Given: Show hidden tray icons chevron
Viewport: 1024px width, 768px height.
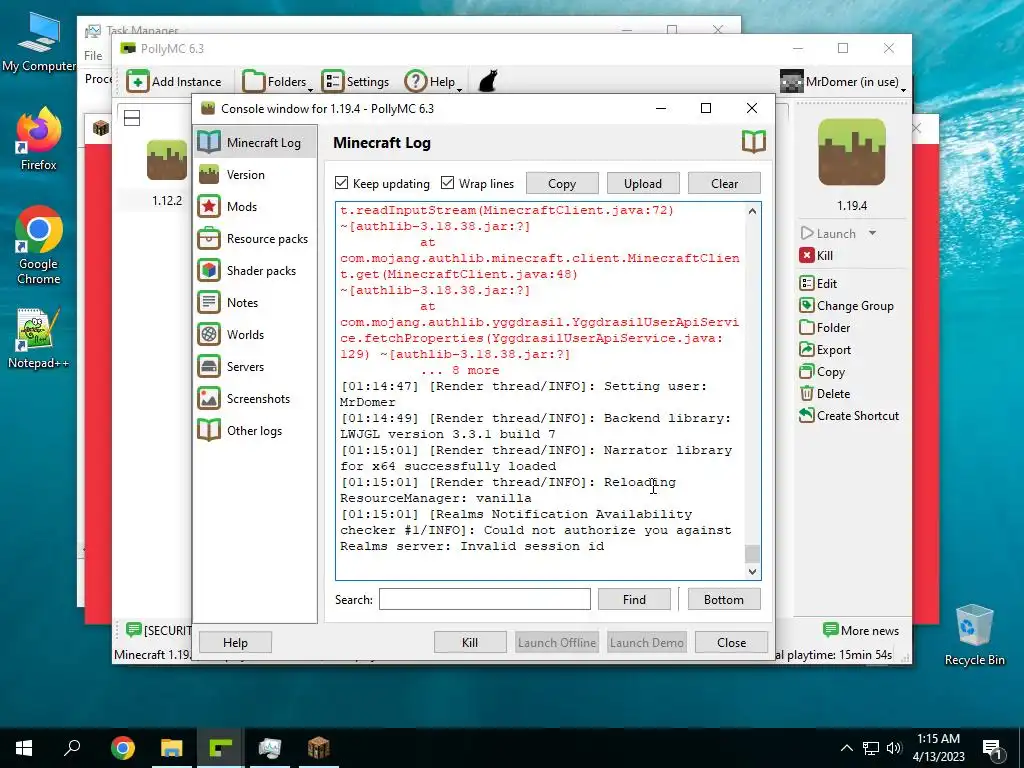Looking at the screenshot, I should pyautogui.click(x=846, y=748).
